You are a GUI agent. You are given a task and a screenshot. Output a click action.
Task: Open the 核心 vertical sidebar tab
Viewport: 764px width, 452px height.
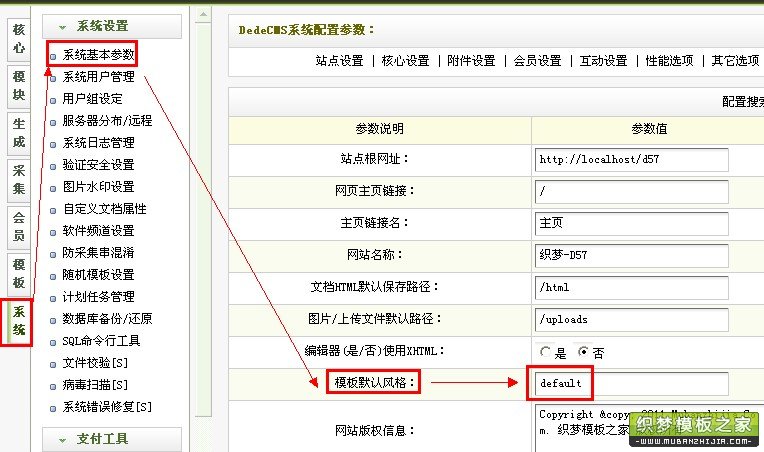point(19,39)
